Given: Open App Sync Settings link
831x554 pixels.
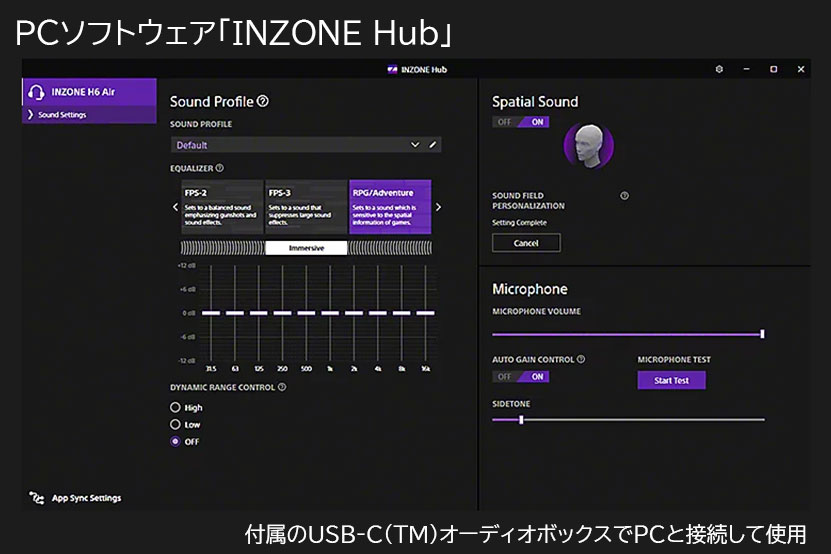Looking at the screenshot, I should 86,498.
